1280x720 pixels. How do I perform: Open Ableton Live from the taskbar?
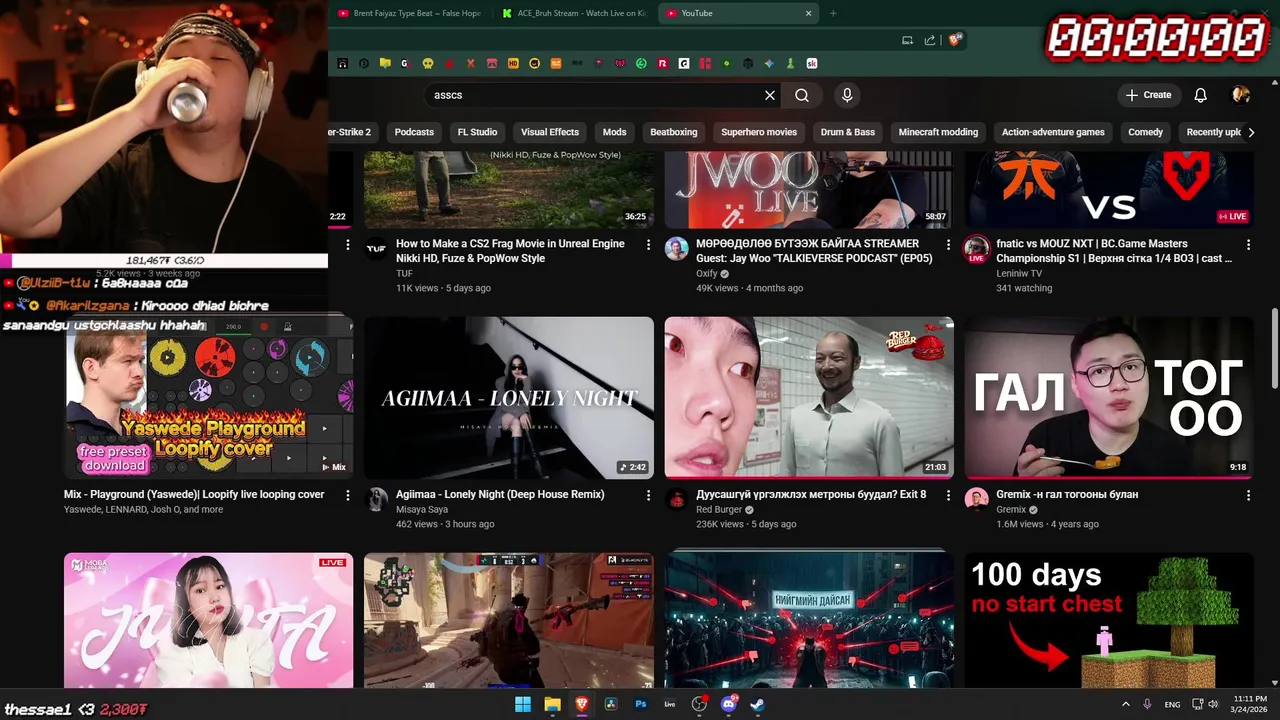tap(669, 704)
